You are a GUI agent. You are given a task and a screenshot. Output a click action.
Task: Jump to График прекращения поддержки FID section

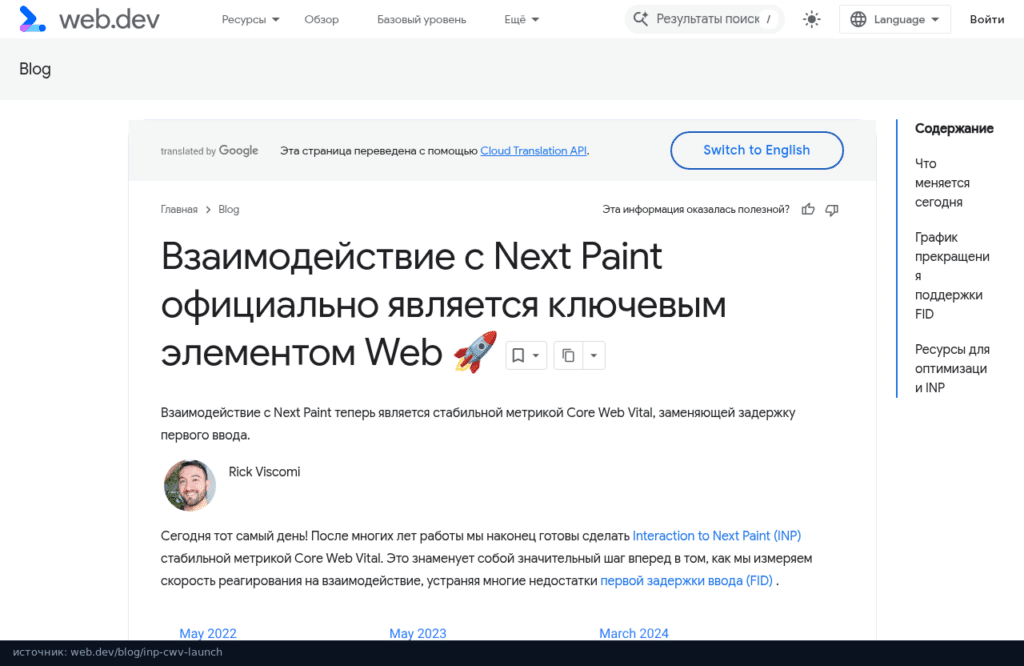pyautogui.click(x=952, y=276)
